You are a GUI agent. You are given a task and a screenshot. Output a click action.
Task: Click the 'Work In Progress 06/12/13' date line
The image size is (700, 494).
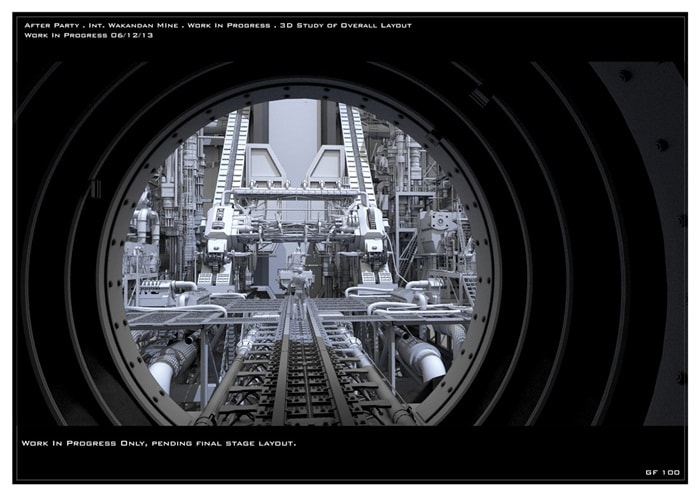[x=88, y=35]
